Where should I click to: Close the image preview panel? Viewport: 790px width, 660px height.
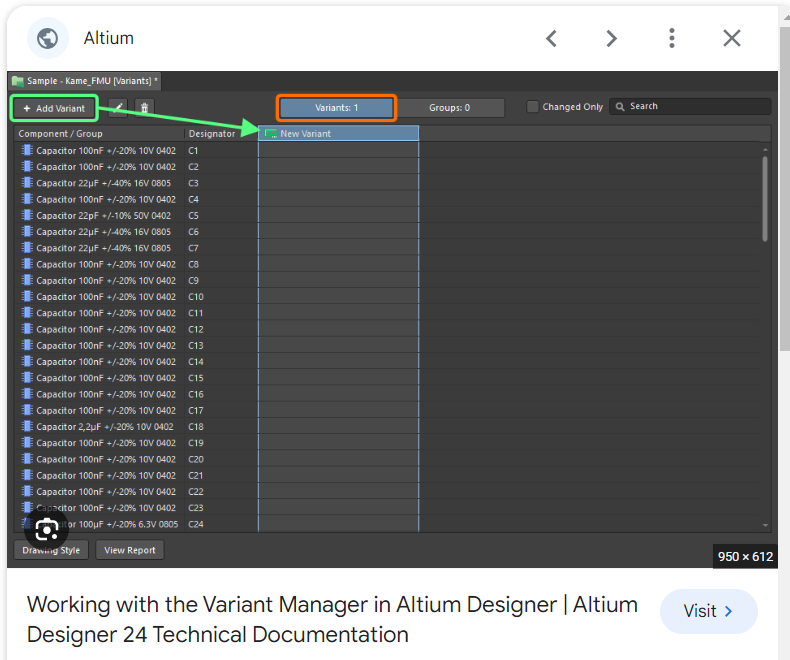tap(732, 38)
